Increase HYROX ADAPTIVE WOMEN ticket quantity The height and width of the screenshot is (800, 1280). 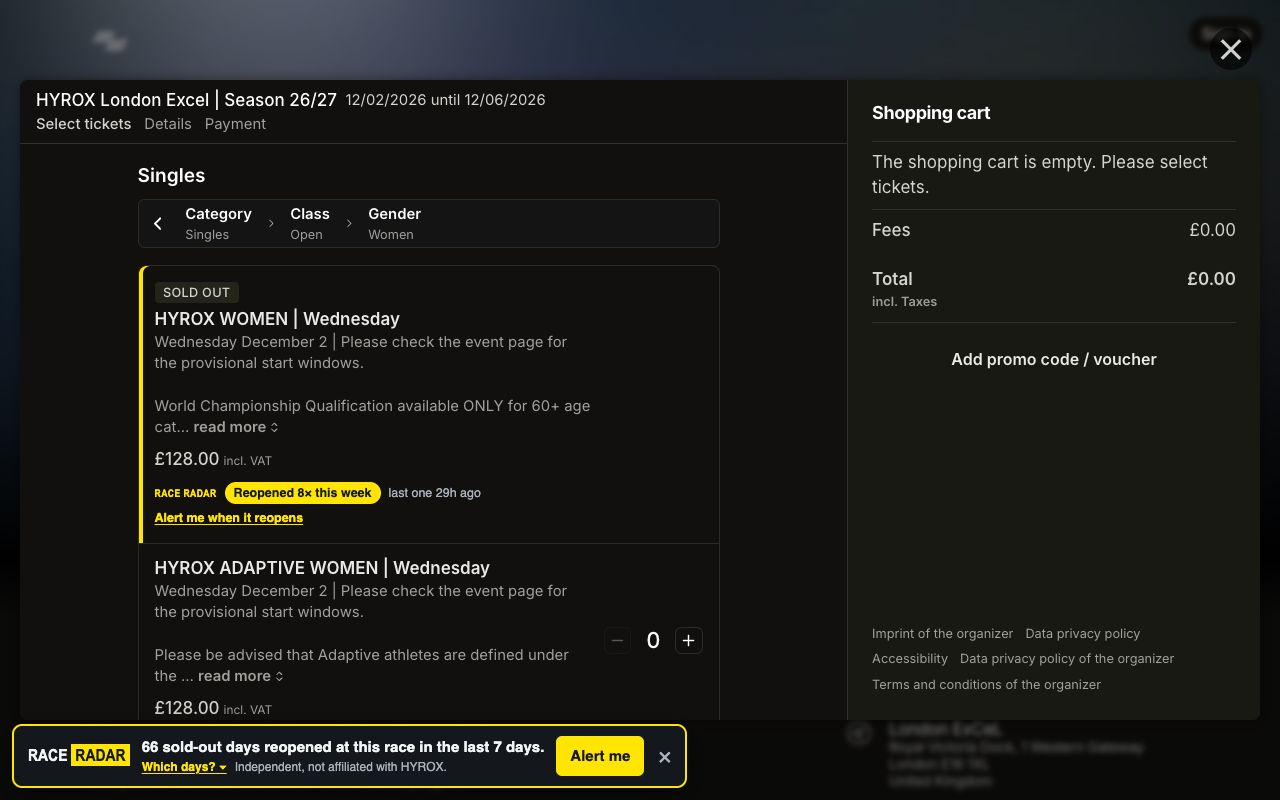click(x=689, y=640)
